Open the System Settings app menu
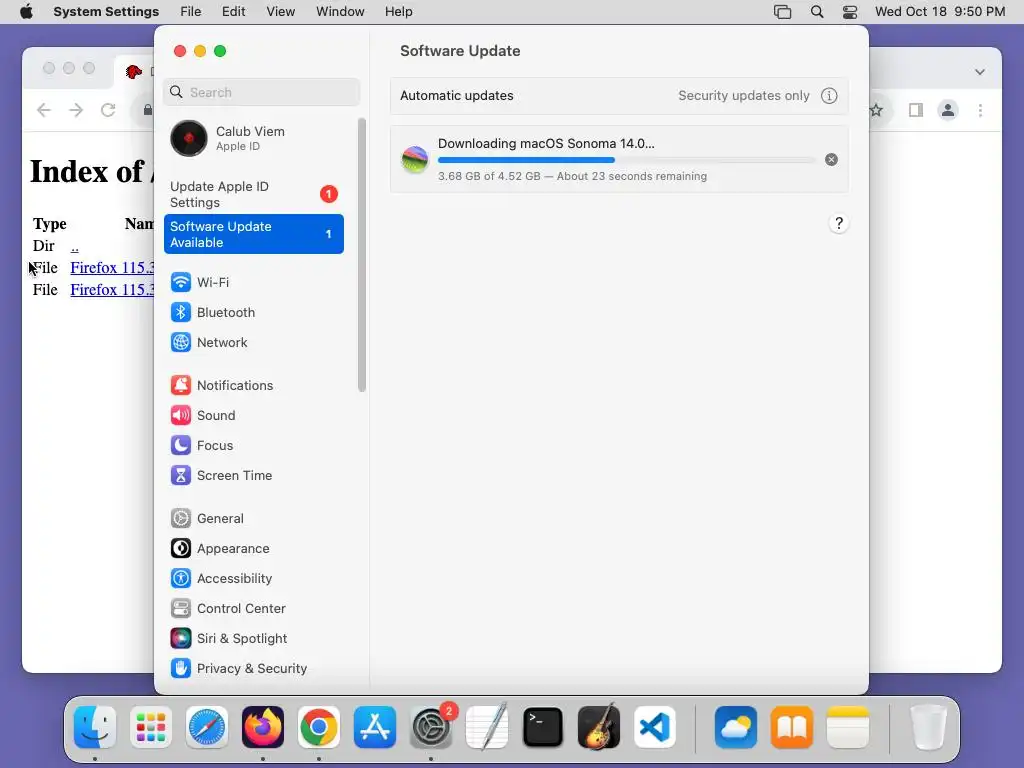This screenshot has width=1024, height=768. 106,12
